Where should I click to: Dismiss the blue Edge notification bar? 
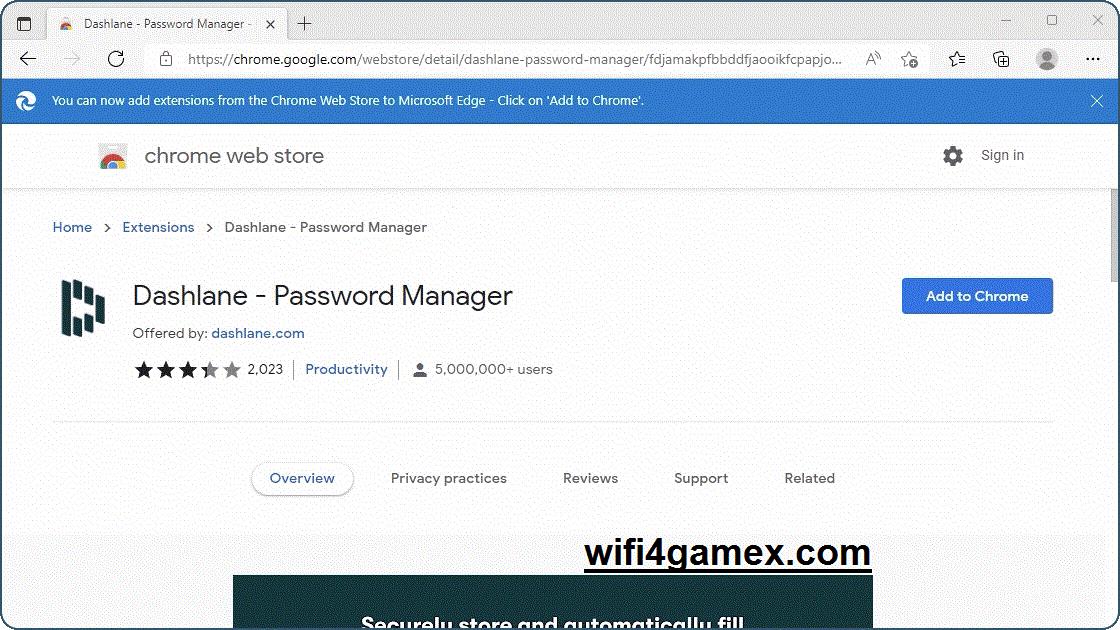1097,101
